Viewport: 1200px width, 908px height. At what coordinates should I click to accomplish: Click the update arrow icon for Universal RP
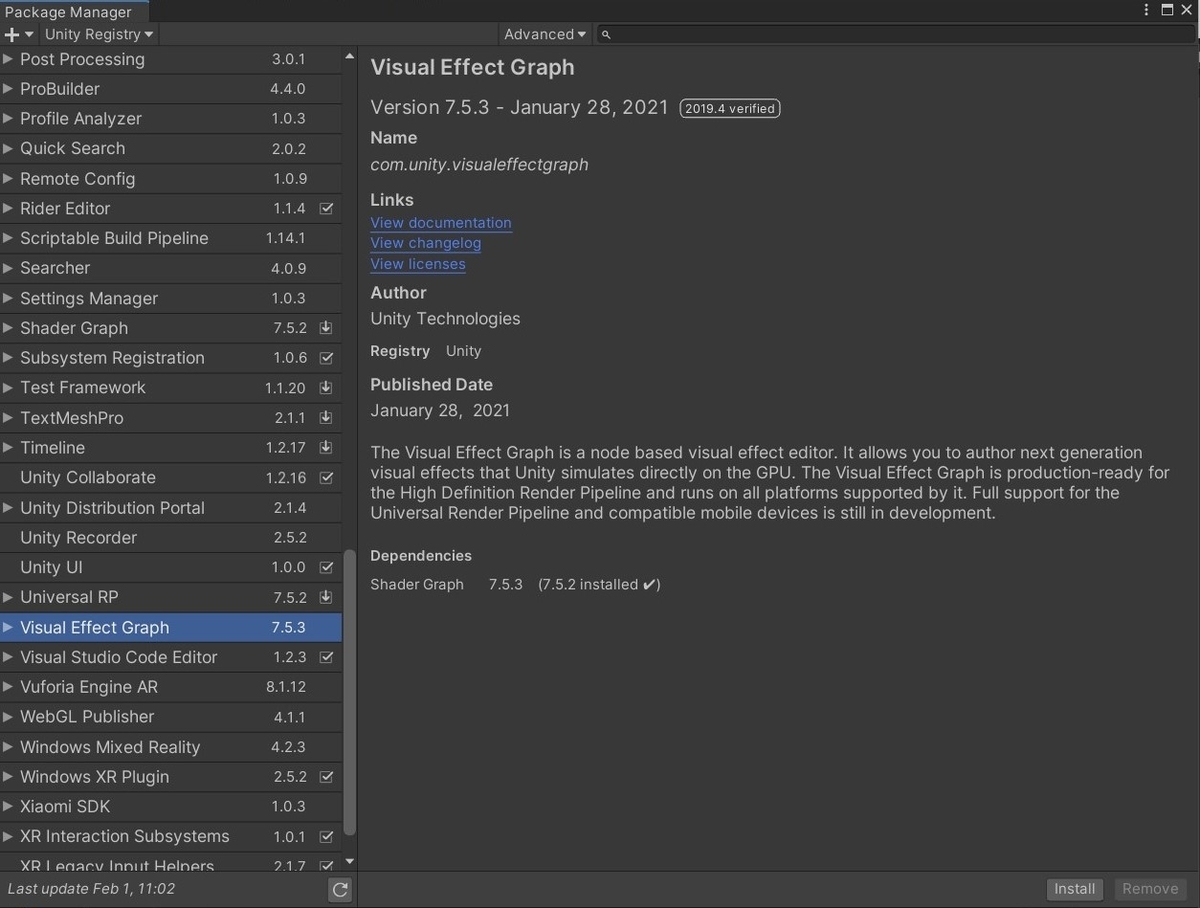tap(326, 597)
